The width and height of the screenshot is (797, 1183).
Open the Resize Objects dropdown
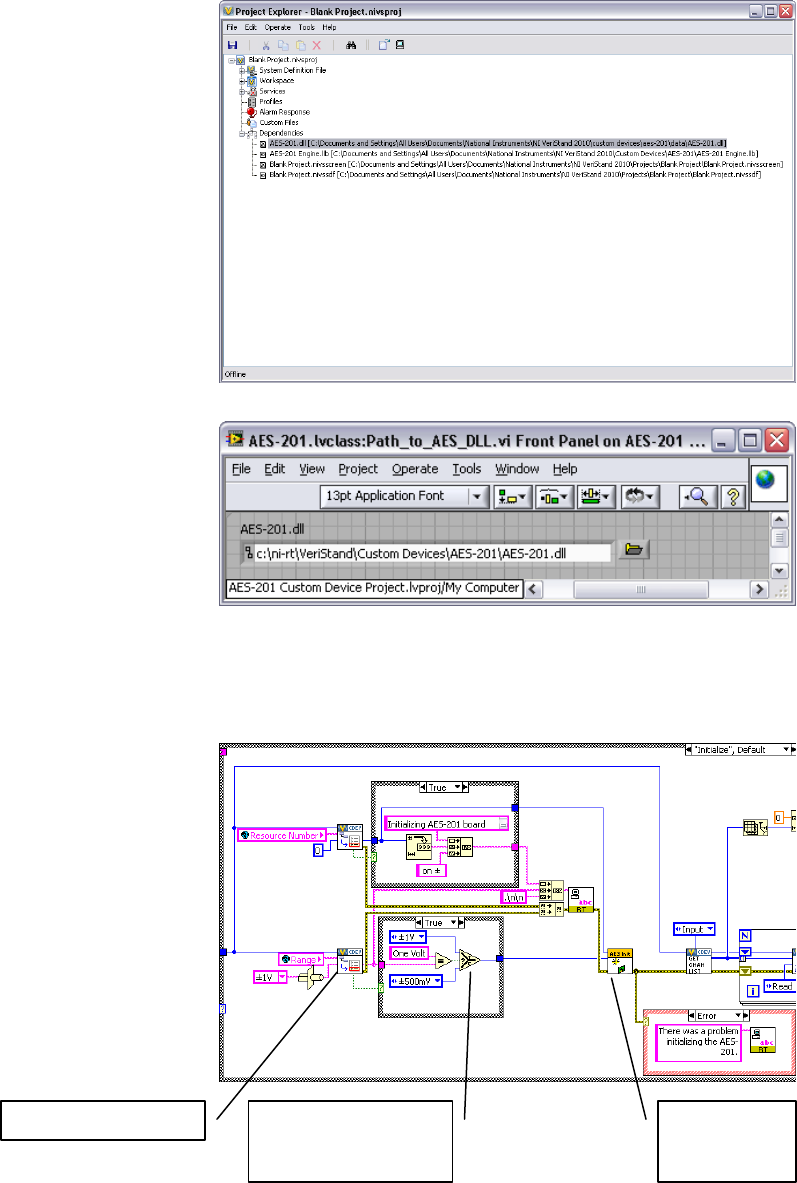(x=597, y=496)
